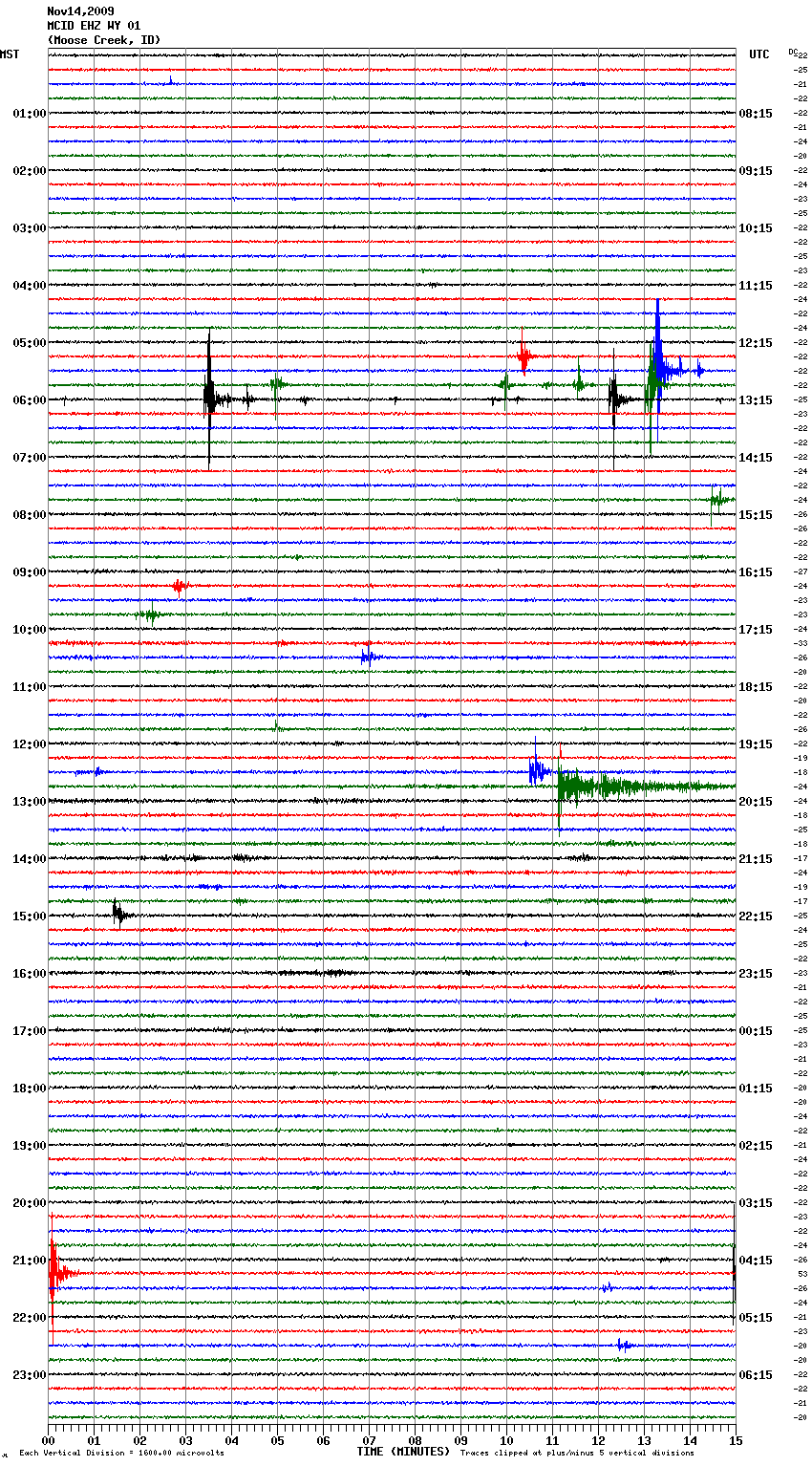Screen dimensions: 812x1466
Task: Select the 10:00 MST row label
Action: [30, 630]
